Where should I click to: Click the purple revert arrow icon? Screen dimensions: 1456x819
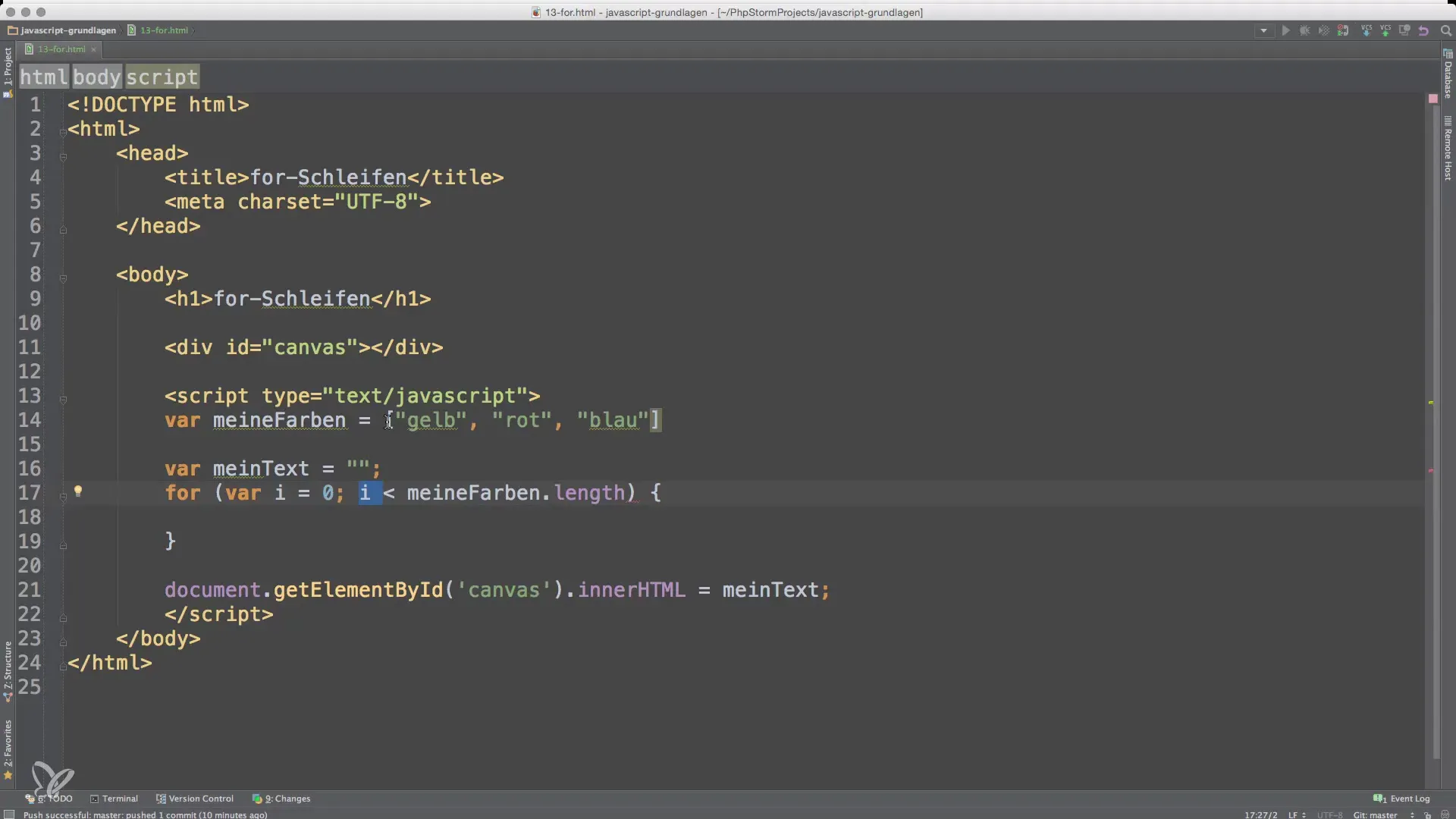[1423, 31]
